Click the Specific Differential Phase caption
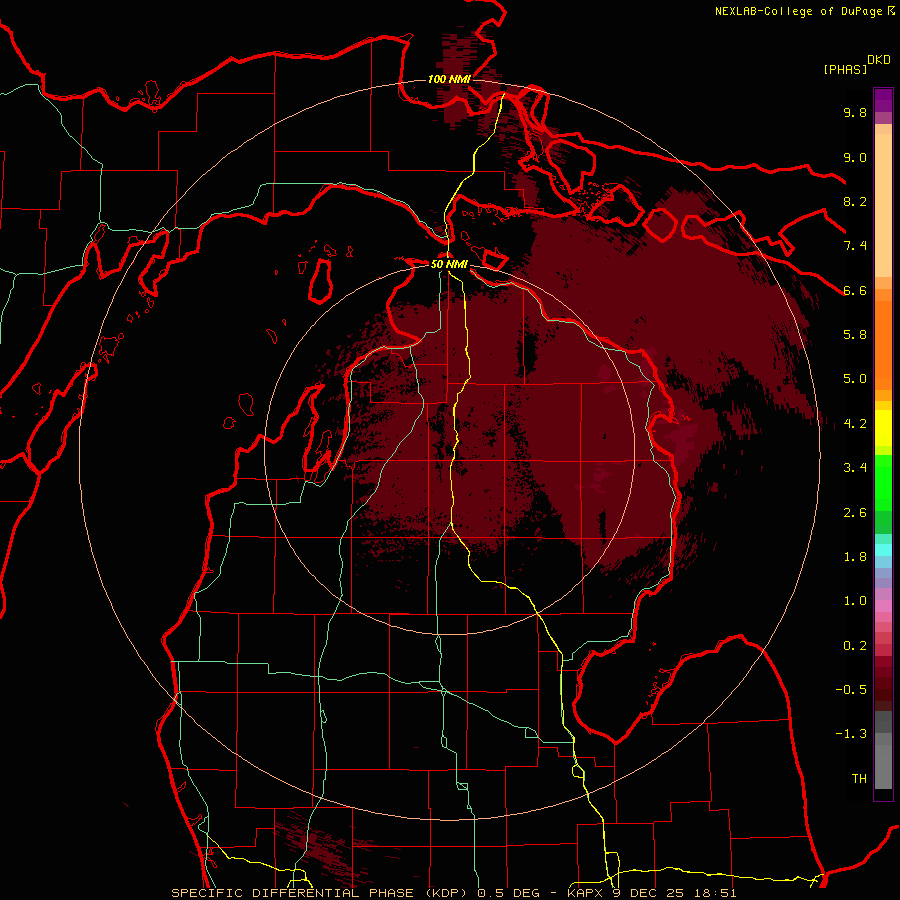The image size is (900, 900). pos(454,893)
